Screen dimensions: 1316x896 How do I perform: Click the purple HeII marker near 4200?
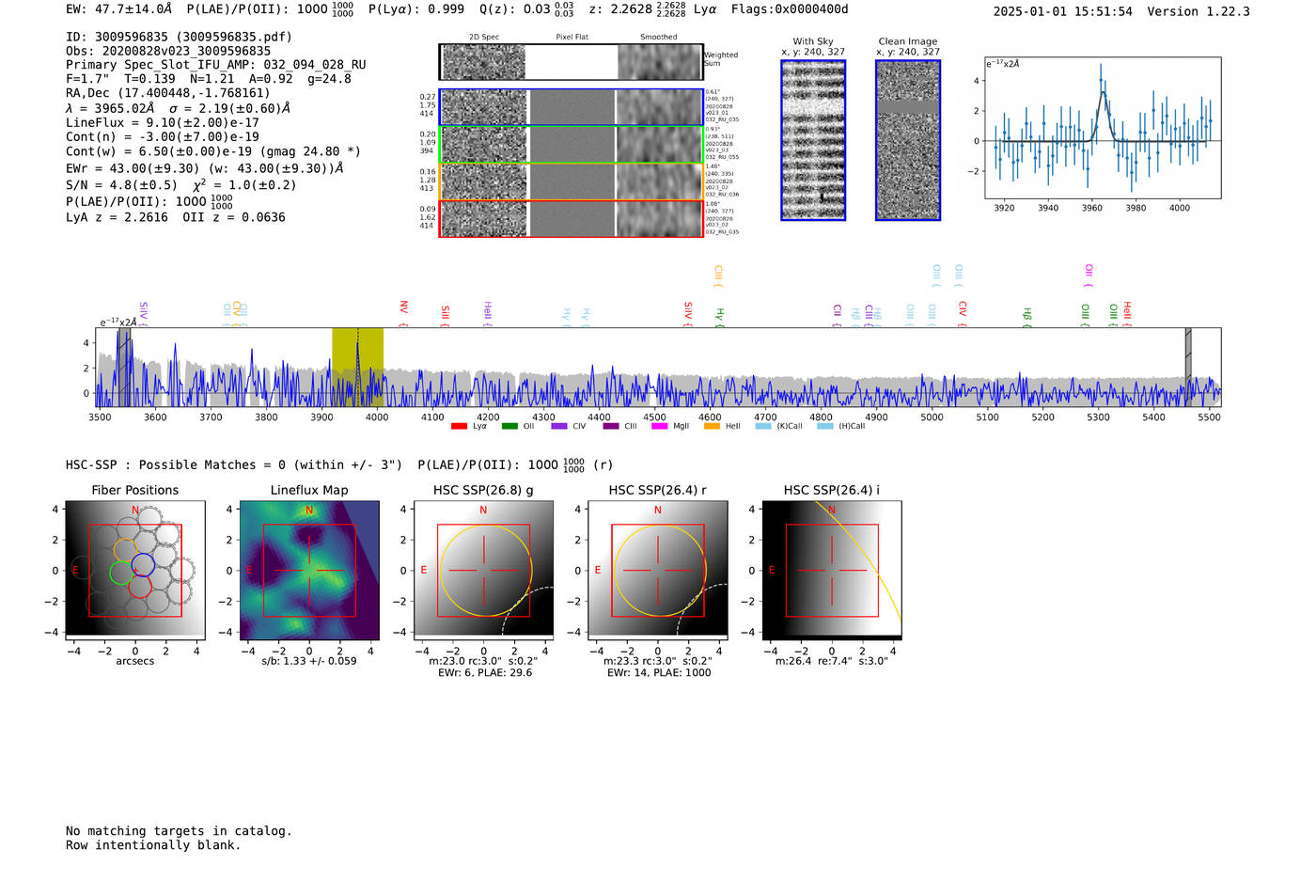[487, 313]
